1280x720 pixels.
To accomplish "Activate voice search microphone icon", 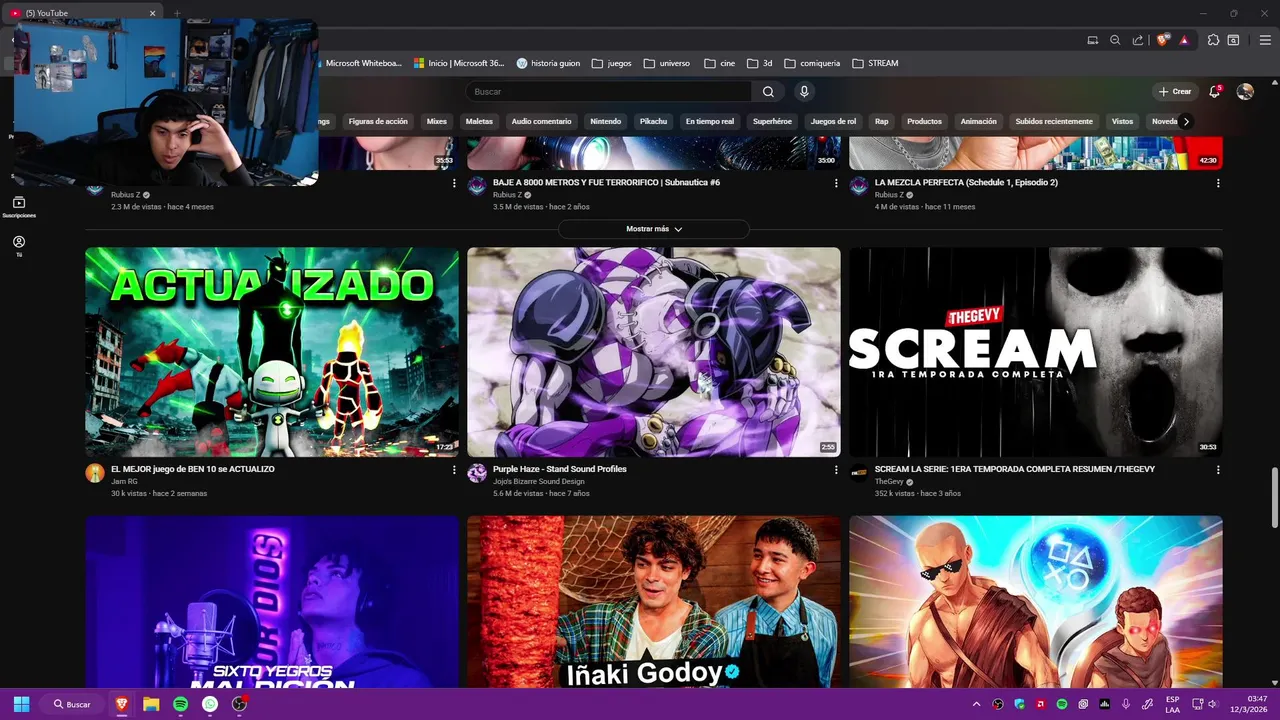I will pyautogui.click(x=804, y=92).
